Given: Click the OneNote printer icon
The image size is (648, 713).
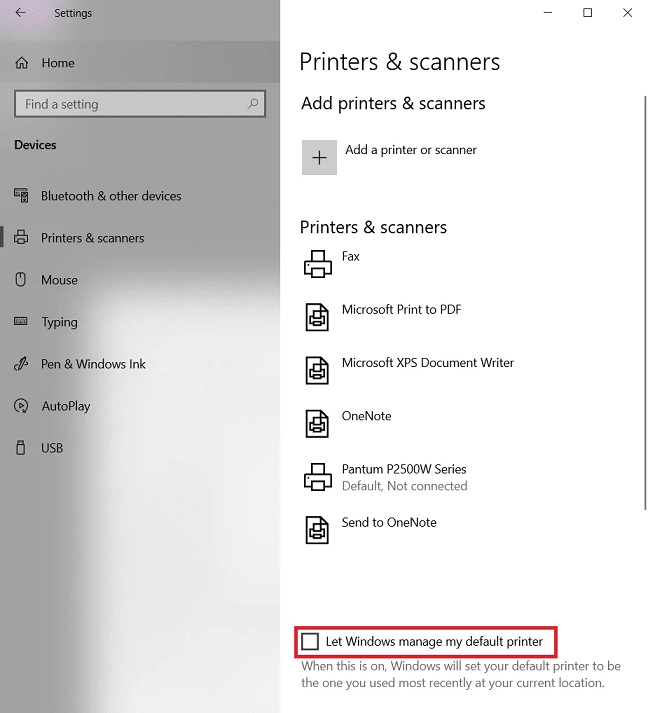Looking at the screenshot, I should coord(317,423).
